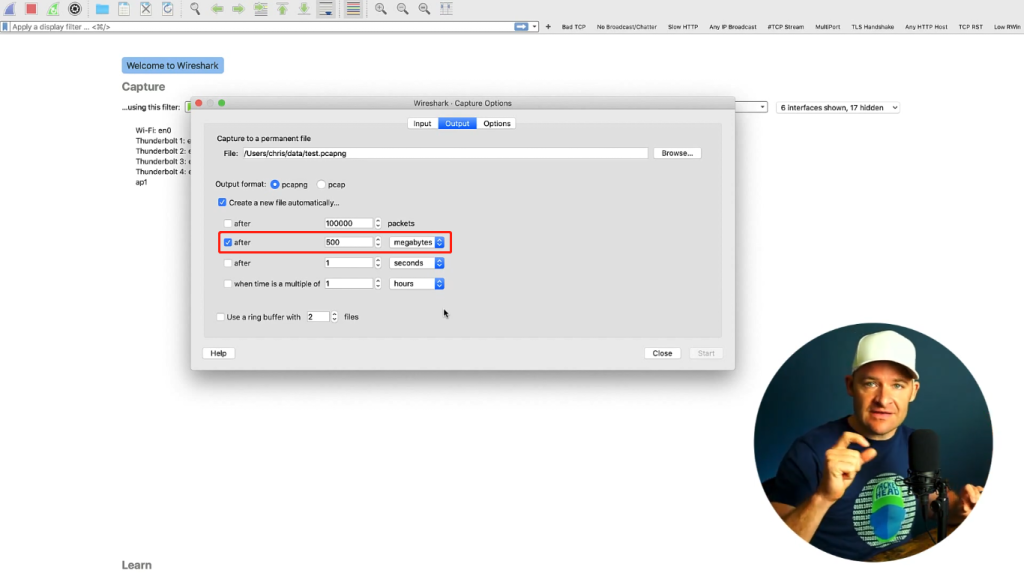Adjust packets count stepper arrows
The height and width of the screenshot is (576, 1024).
[x=377, y=223]
